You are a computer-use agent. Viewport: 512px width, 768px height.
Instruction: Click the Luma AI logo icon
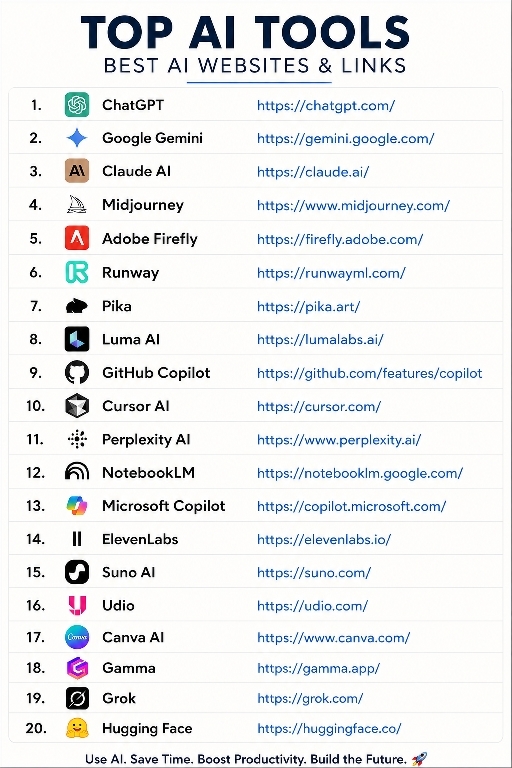77,339
